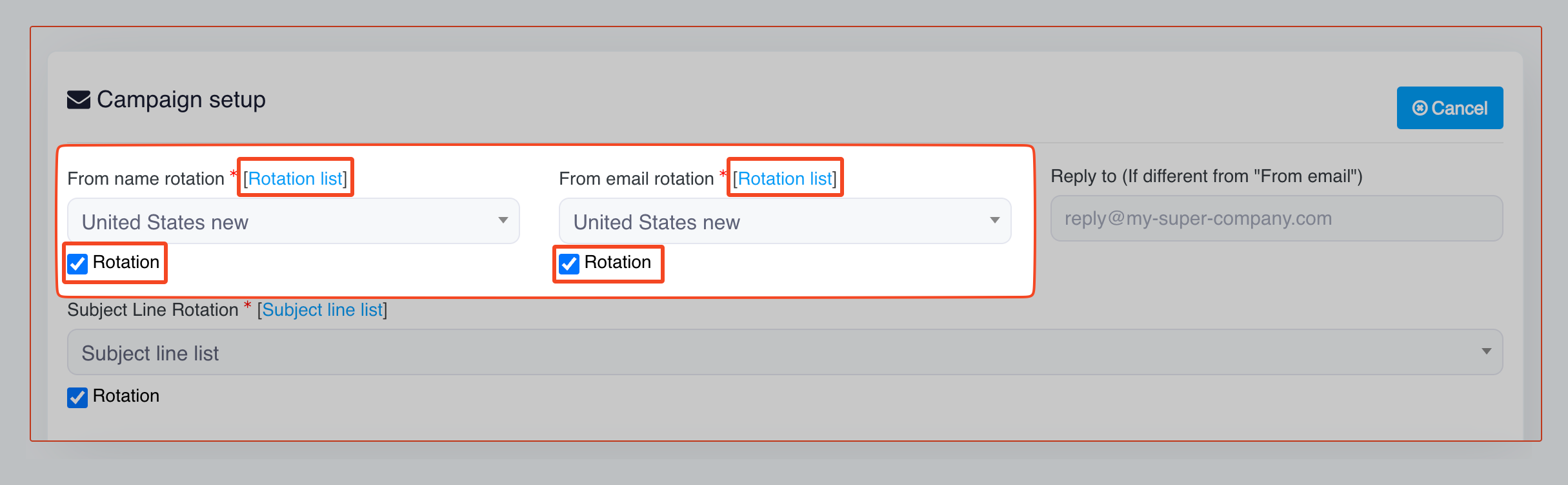Viewport: 1568px width, 485px height.
Task: Click the Campaign setup heading text
Action: (181, 100)
